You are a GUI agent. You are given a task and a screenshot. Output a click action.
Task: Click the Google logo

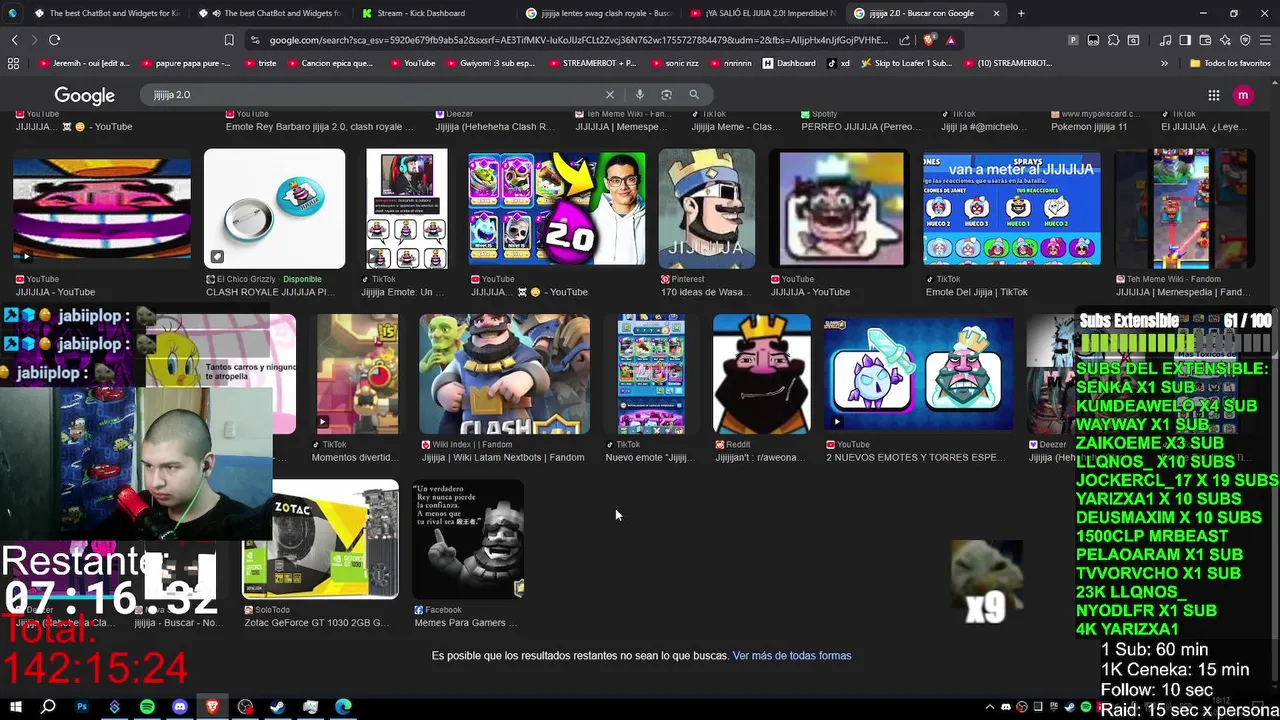pos(85,95)
